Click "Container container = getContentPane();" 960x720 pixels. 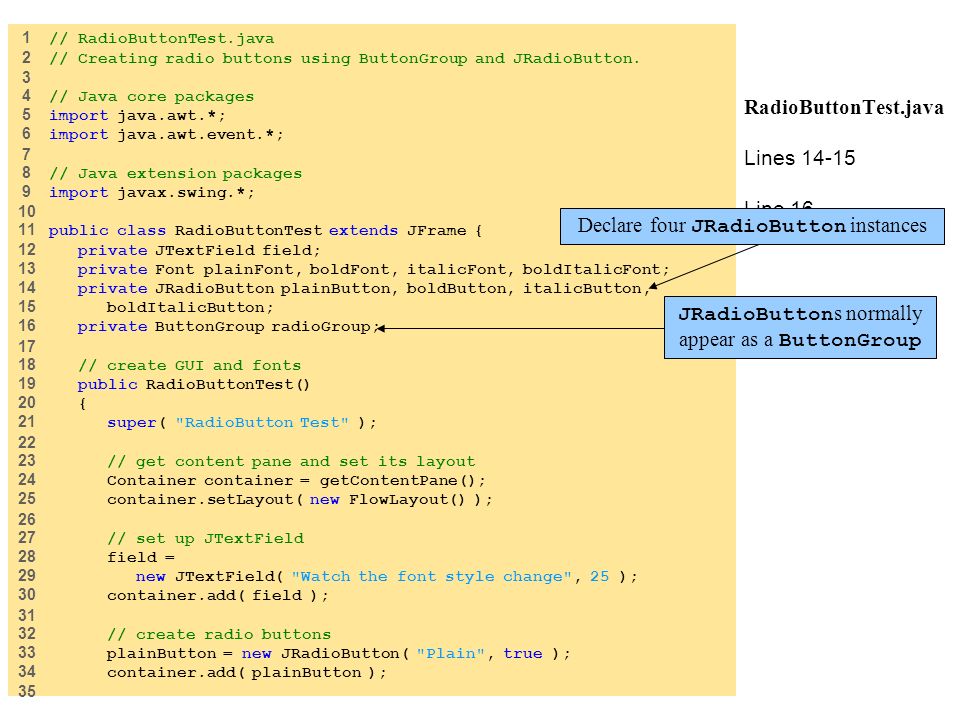coord(296,481)
